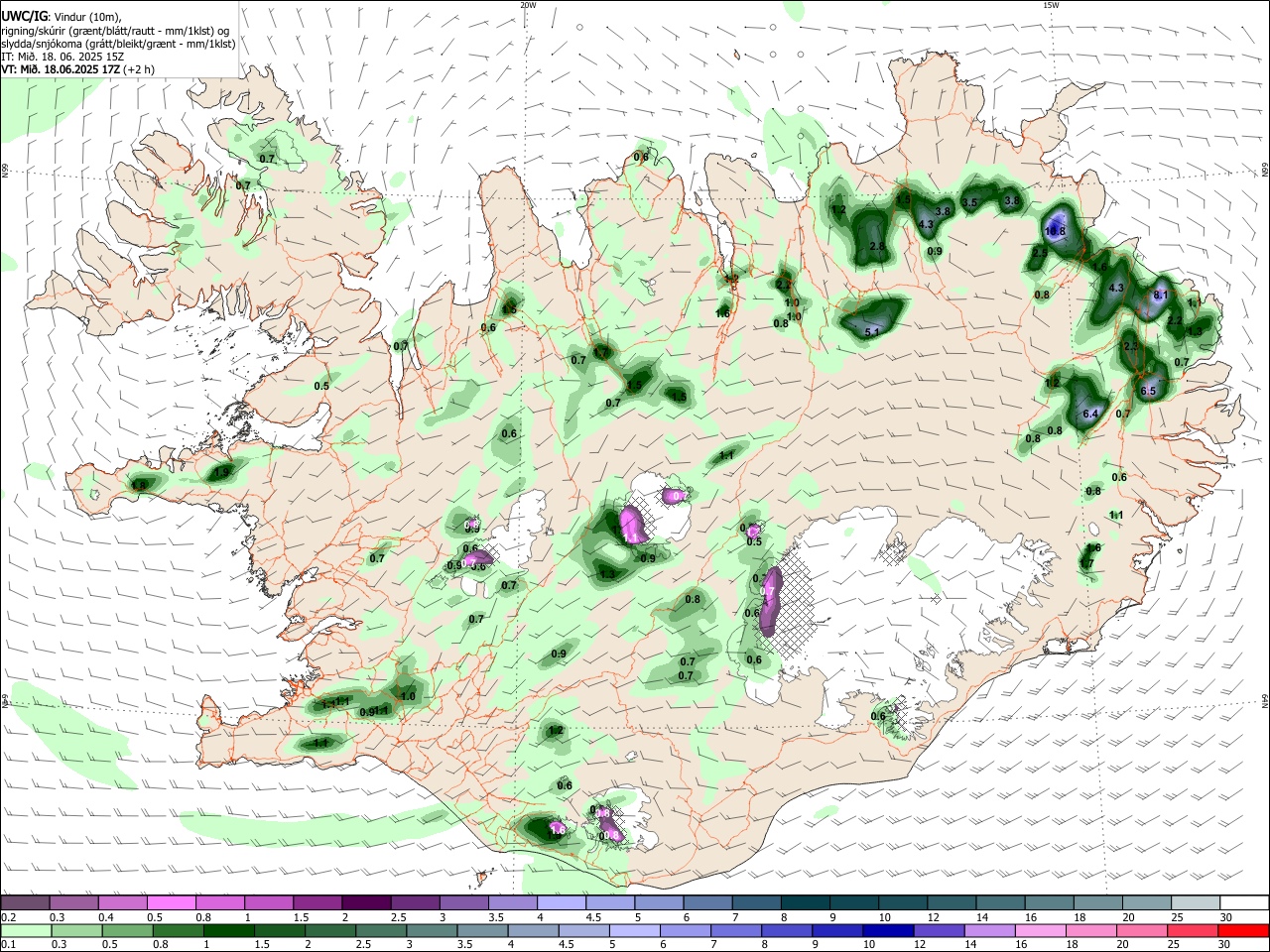Viewport: 1270px width, 952px height.
Task: Click the upper legend row label '0.2'
Action: click(x=9, y=917)
